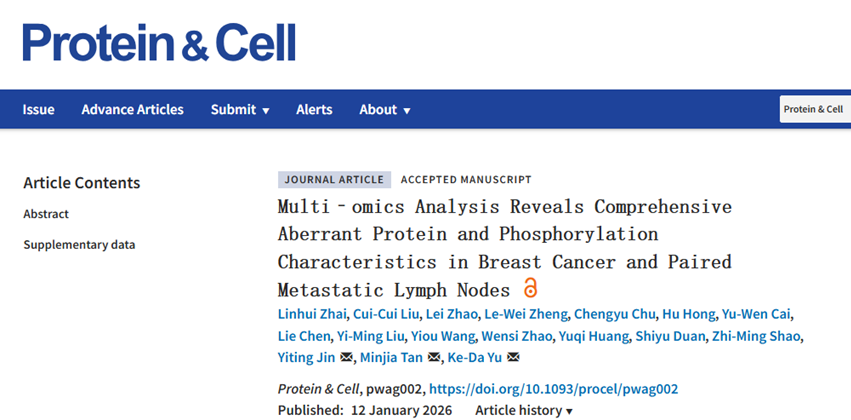Click the mail icon next to Ke-Da Yu
Screen dimensions: 851x420
[x=513, y=358]
